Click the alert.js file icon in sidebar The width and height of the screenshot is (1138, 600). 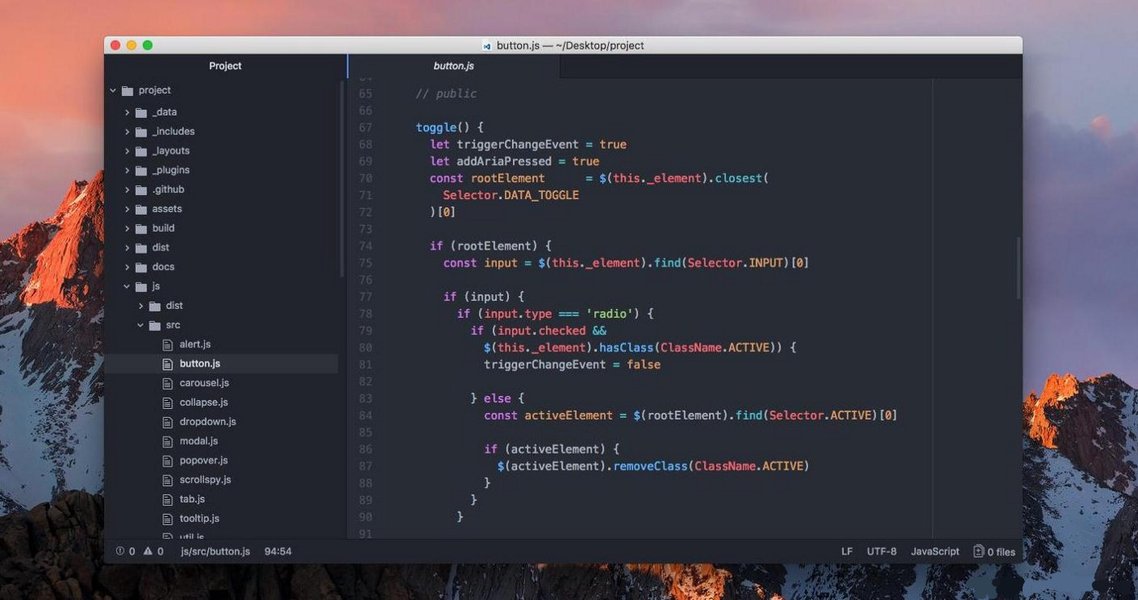tap(166, 344)
